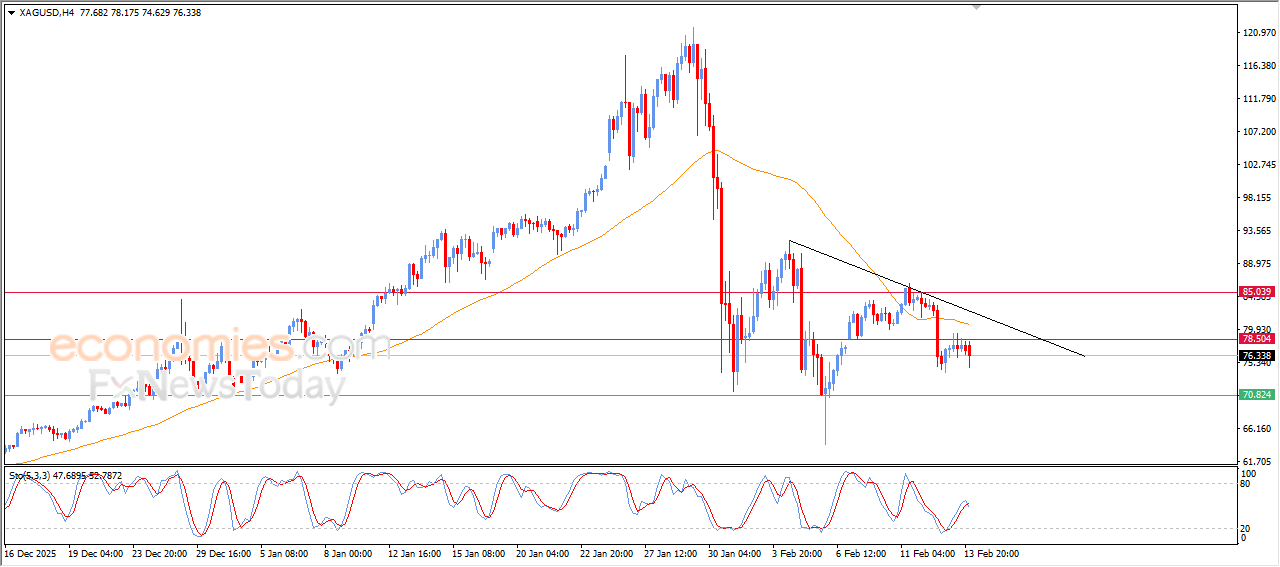Click the black 76.338 current price tag
This screenshot has height=567, width=1280.
pos(1256,355)
